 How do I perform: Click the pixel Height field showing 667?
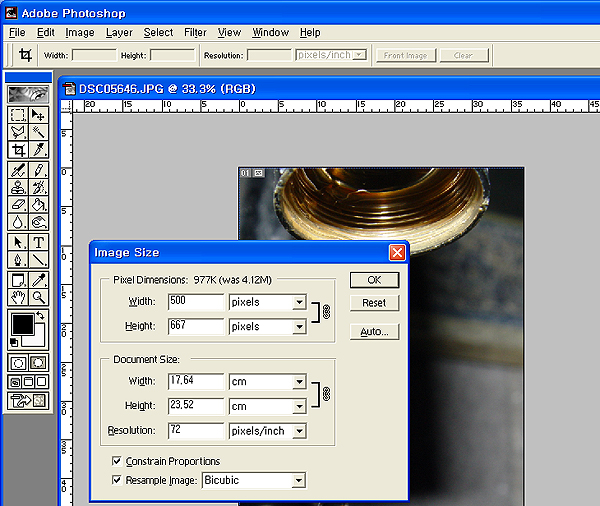196,326
